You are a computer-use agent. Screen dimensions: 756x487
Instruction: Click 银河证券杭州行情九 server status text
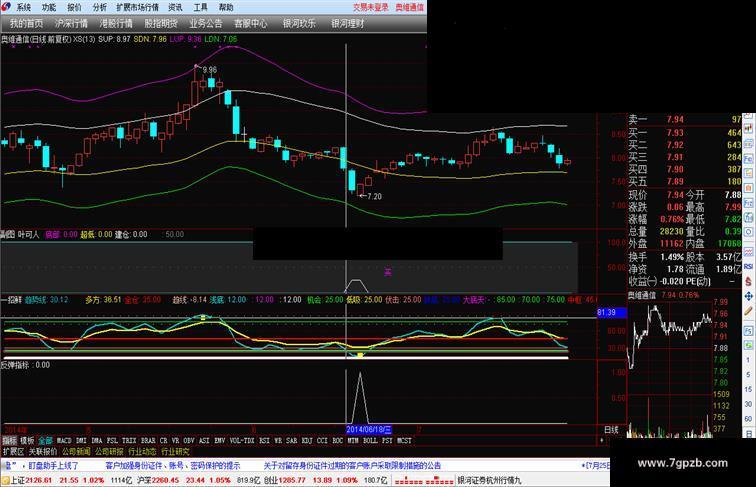[x=489, y=480]
